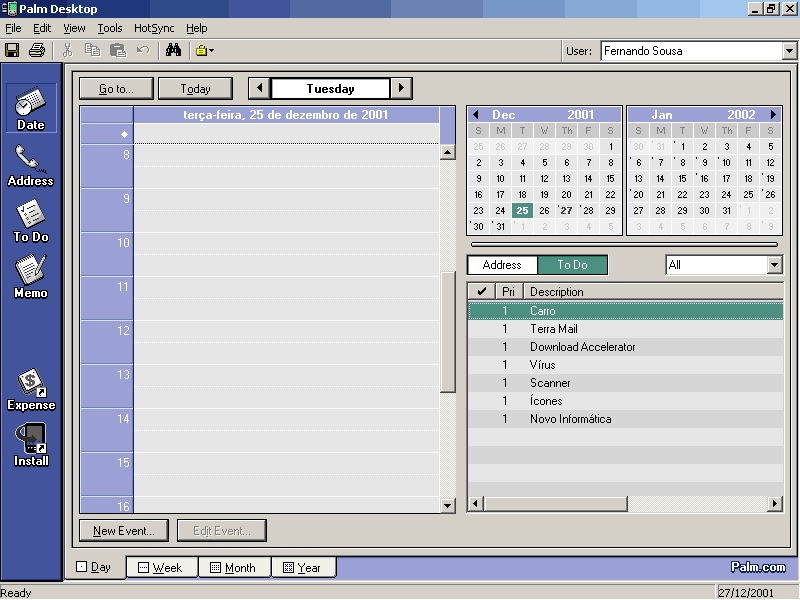The width and height of the screenshot is (800, 600).
Task: Click the horizontal scrollbar under the To Do list
Action: click(x=625, y=504)
